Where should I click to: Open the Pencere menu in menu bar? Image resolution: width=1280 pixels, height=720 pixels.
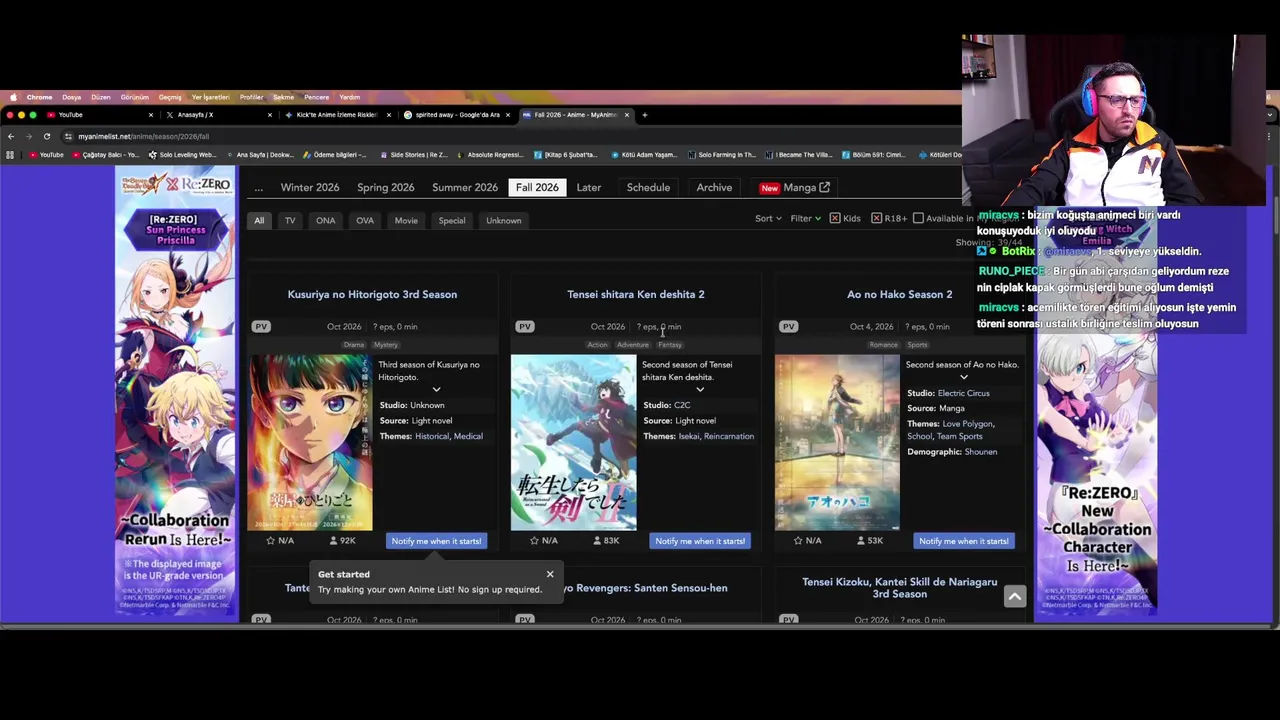pyautogui.click(x=316, y=97)
